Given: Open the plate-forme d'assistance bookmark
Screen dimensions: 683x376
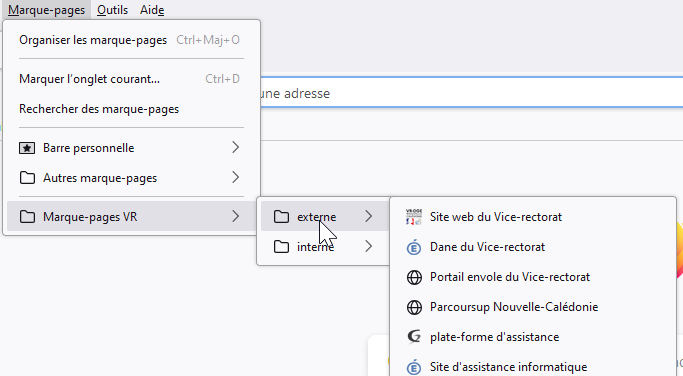Looking at the screenshot, I should (533, 337).
